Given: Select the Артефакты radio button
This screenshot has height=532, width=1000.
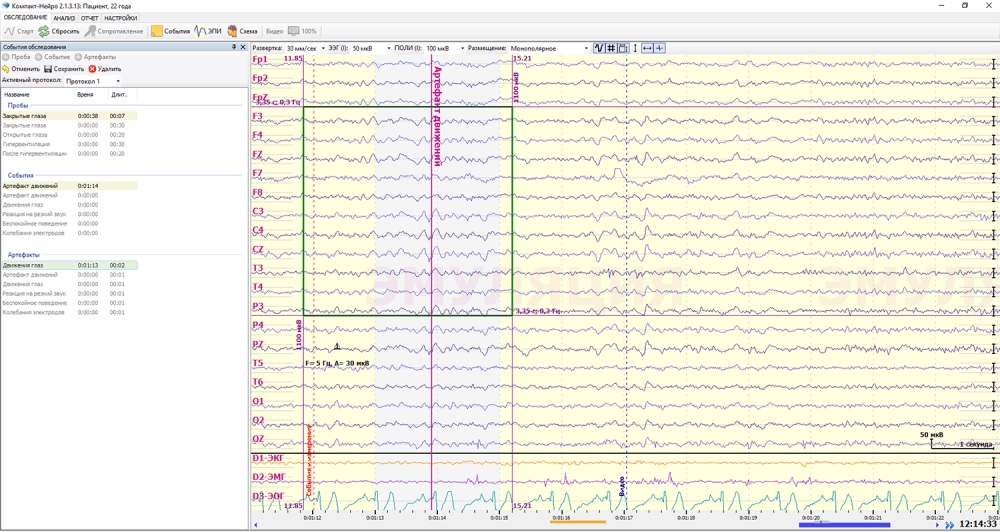Looking at the screenshot, I should pos(79,57).
